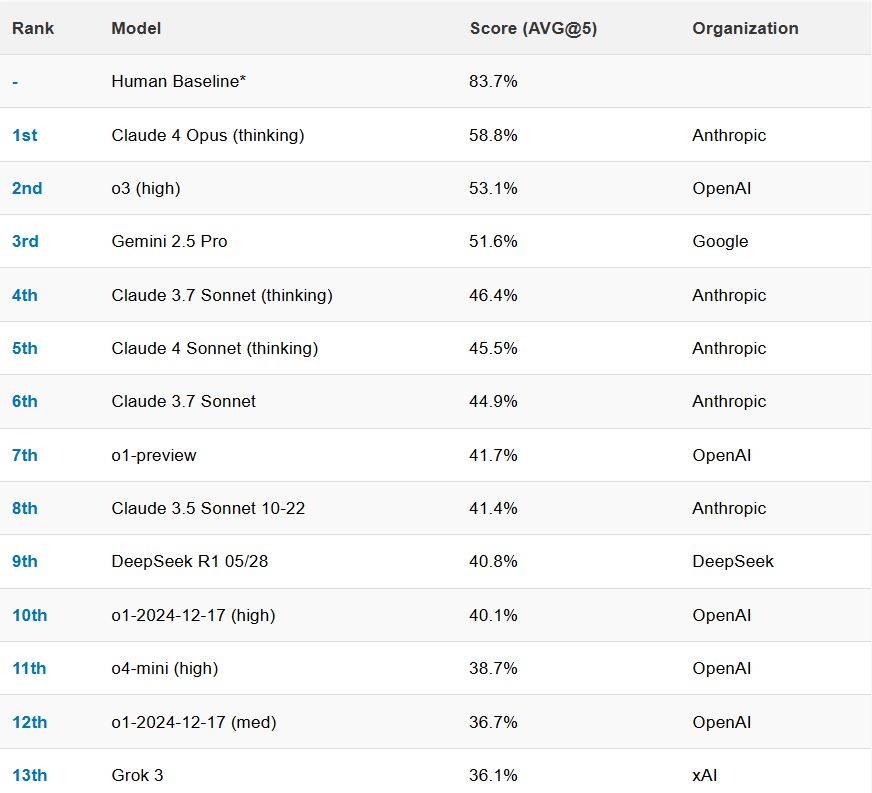Click the Rank column header
872x793 pixels.
pyautogui.click(x=33, y=28)
